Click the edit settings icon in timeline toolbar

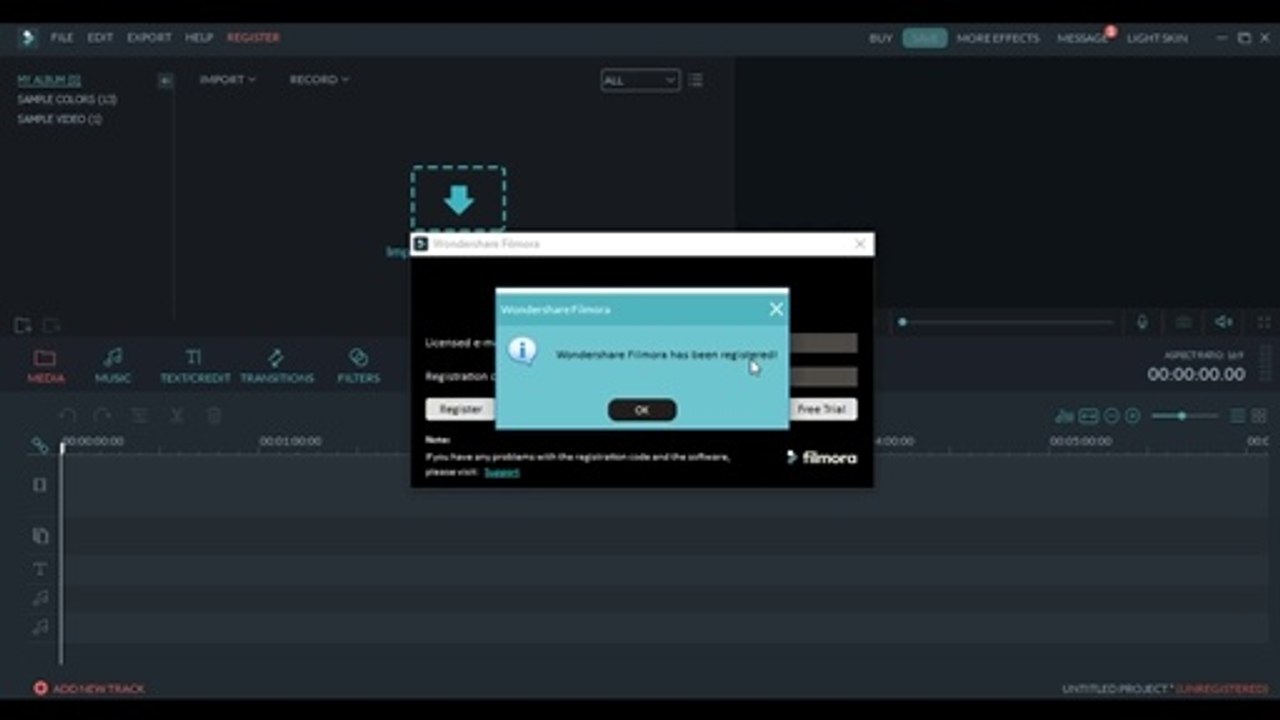pyautogui.click(x=140, y=416)
